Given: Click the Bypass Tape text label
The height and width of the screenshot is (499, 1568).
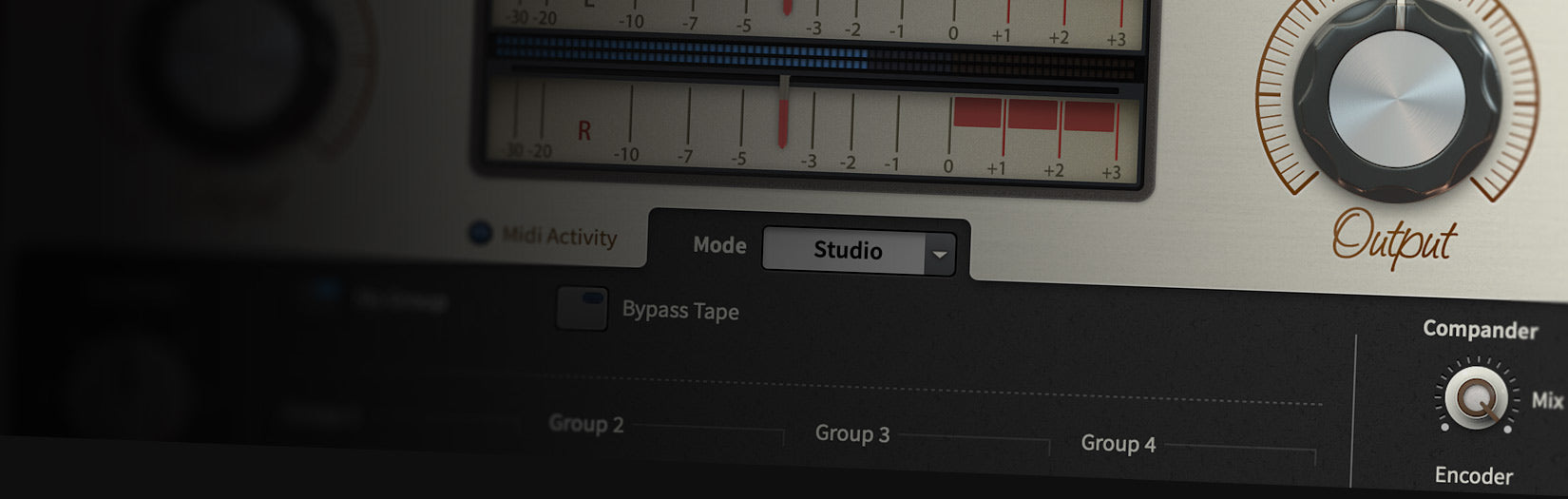Looking at the screenshot, I should pyautogui.click(x=680, y=311).
